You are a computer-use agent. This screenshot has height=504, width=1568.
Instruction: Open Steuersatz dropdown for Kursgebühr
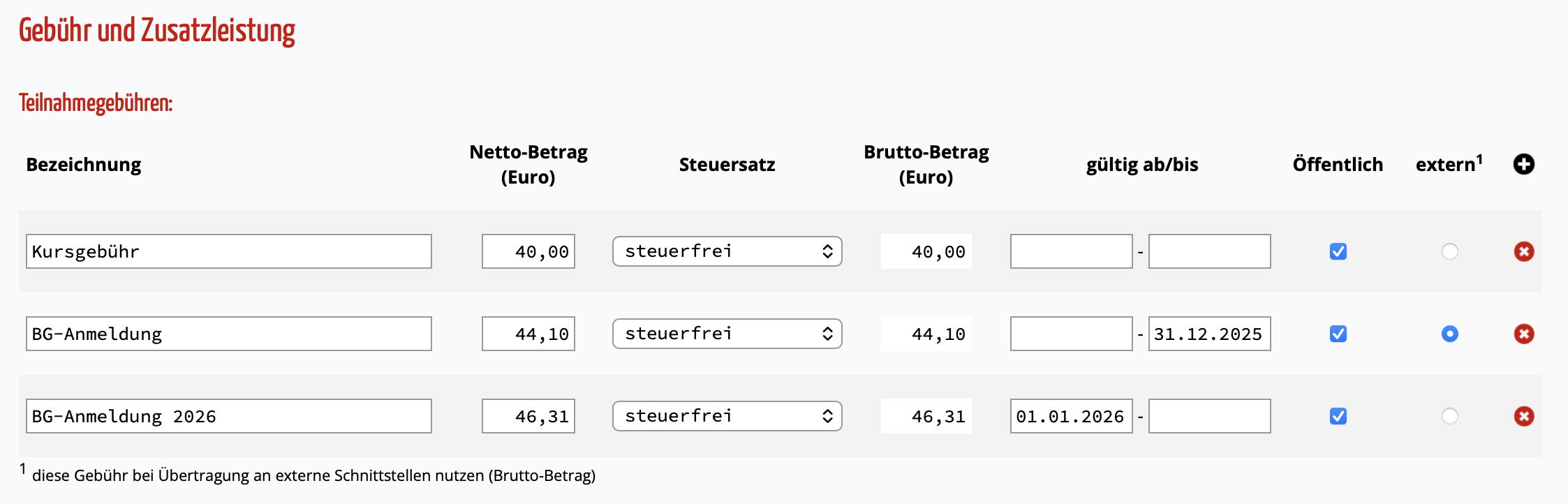coord(727,251)
